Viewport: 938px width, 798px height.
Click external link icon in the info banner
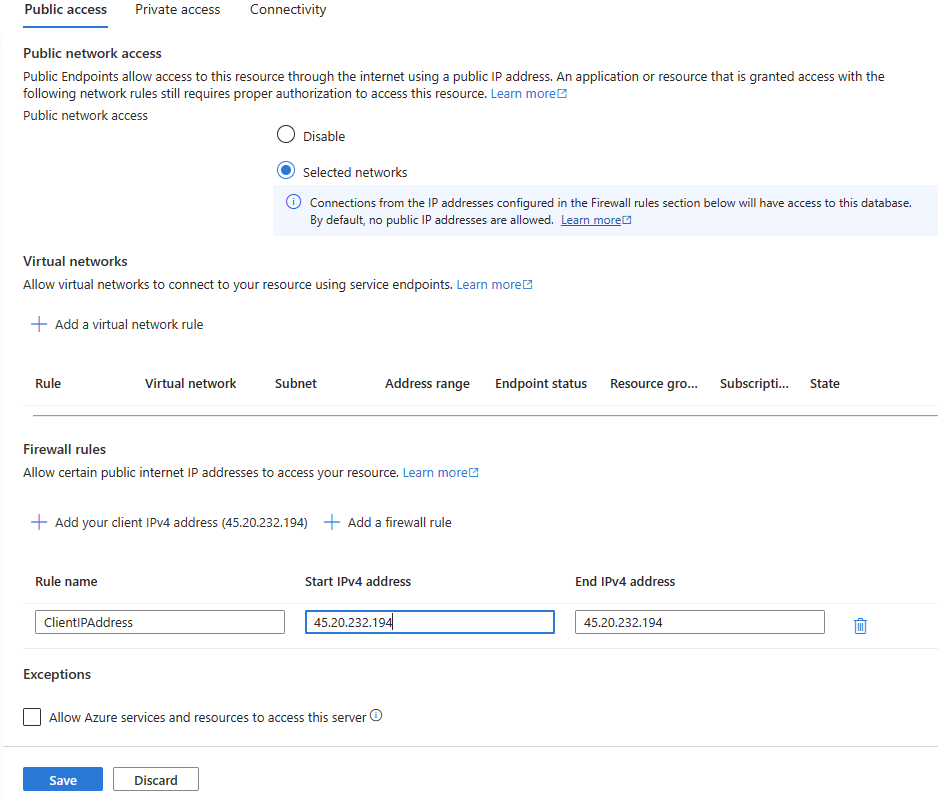coord(627,220)
